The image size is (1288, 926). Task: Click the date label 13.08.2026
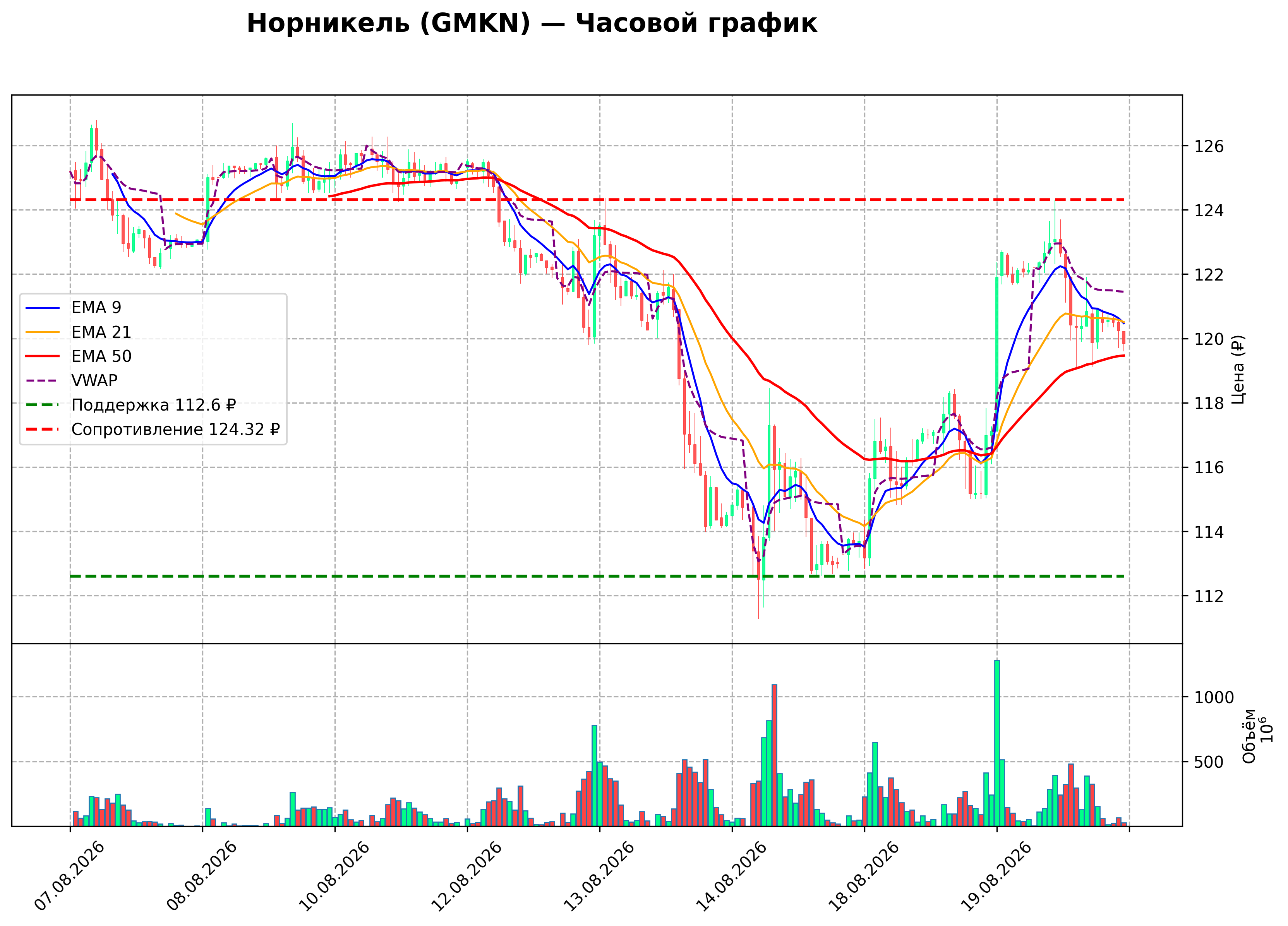[599, 876]
